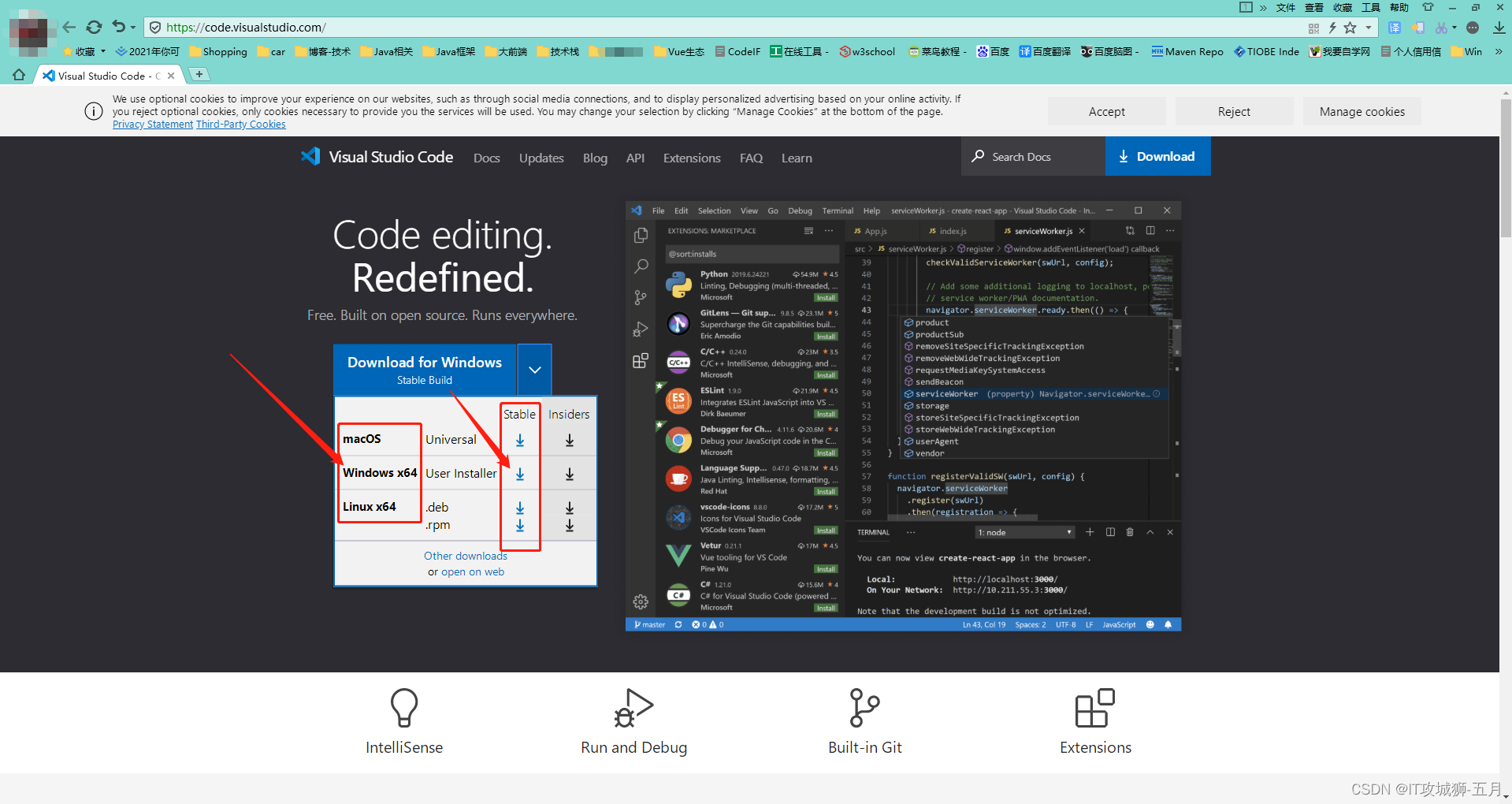
Task: Open the Learn navigation item
Action: [797, 158]
